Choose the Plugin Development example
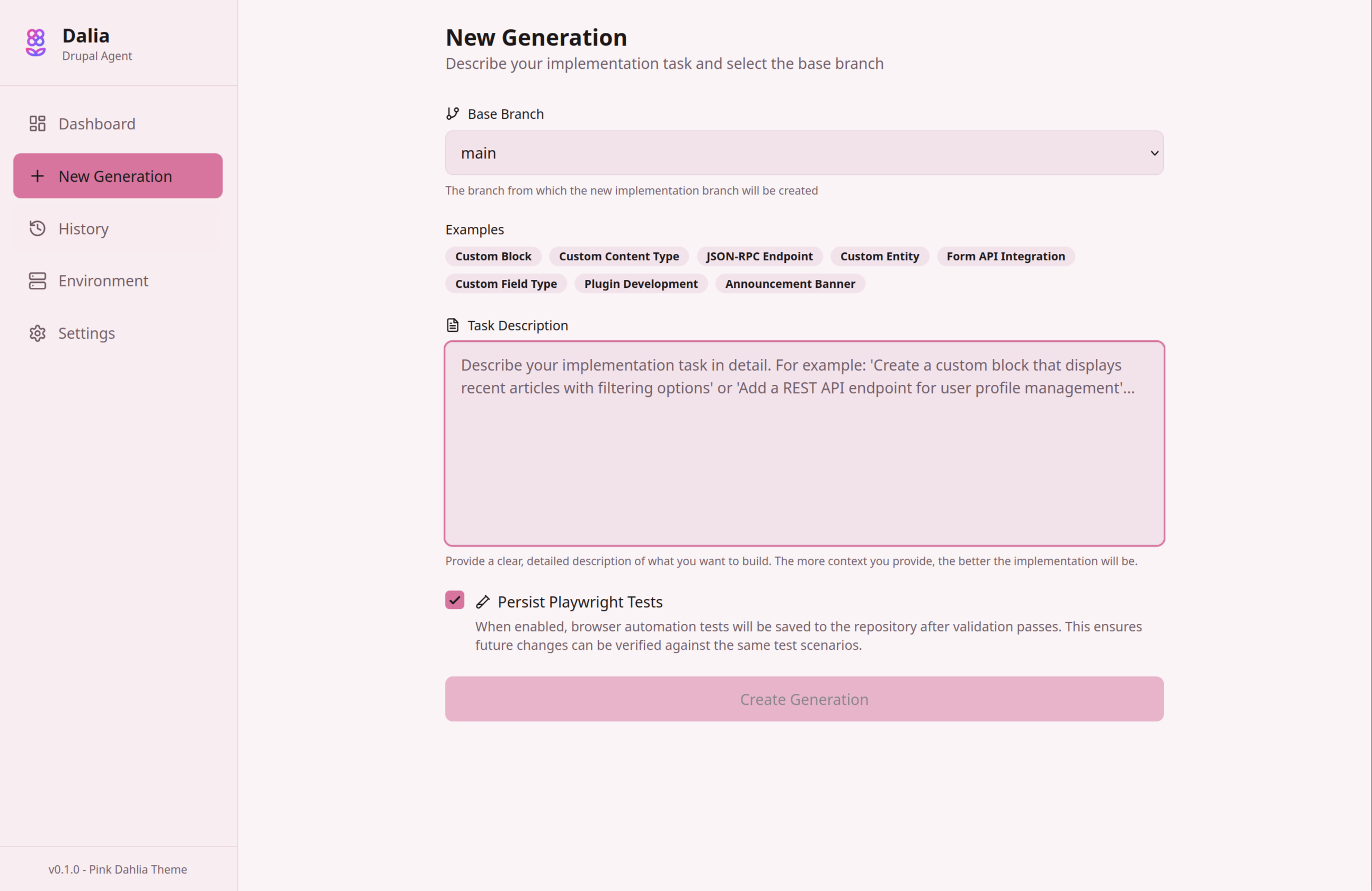 point(641,283)
